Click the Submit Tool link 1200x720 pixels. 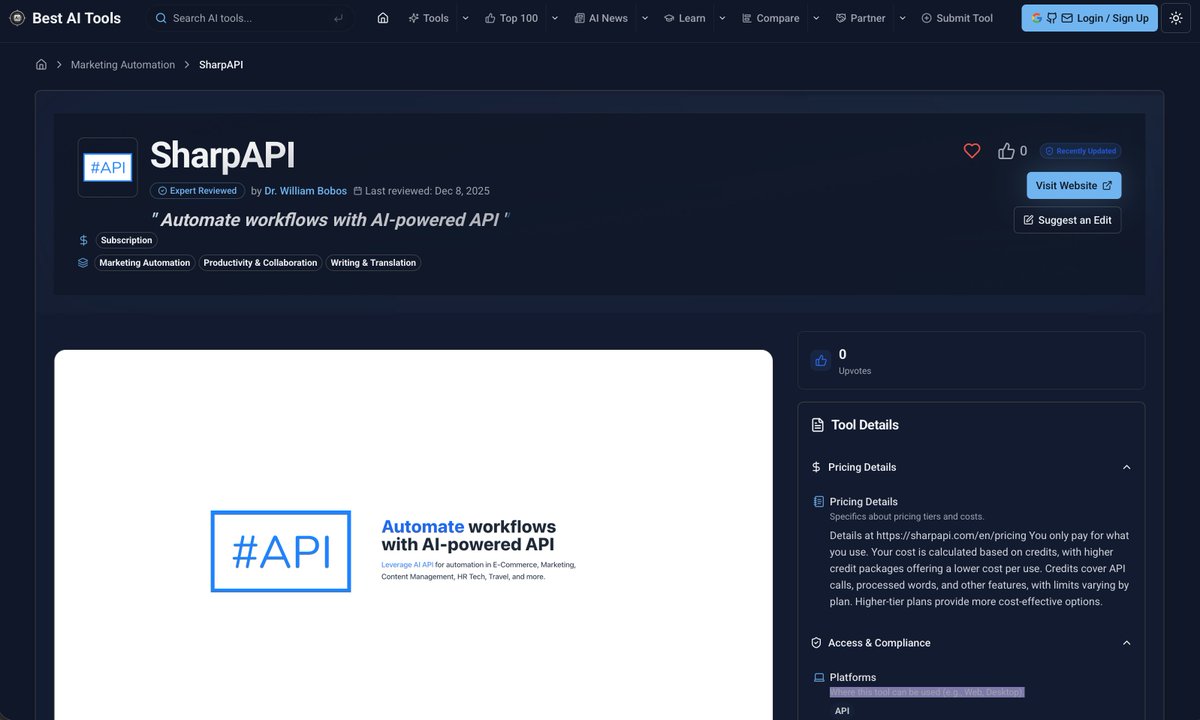[x=957, y=18]
